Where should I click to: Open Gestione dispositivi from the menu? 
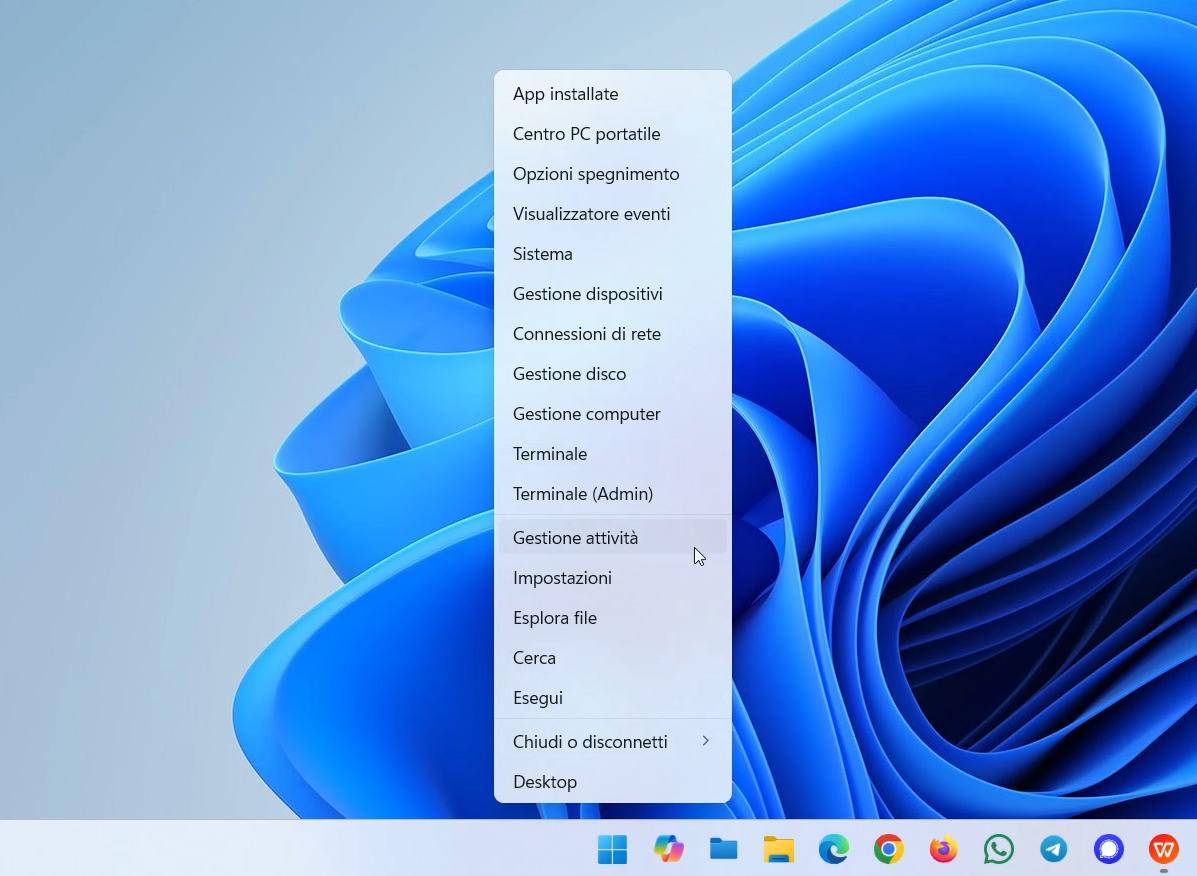coord(587,294)
